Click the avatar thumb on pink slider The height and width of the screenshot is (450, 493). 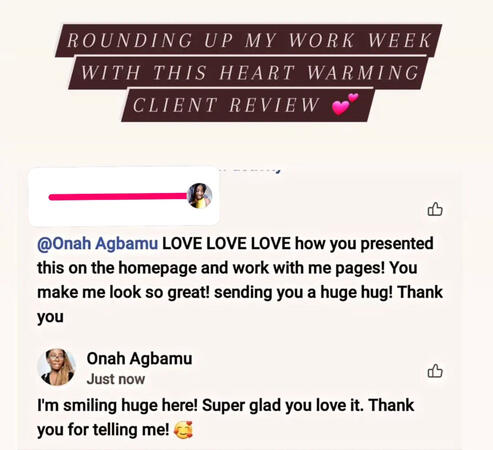coord(200,196)
